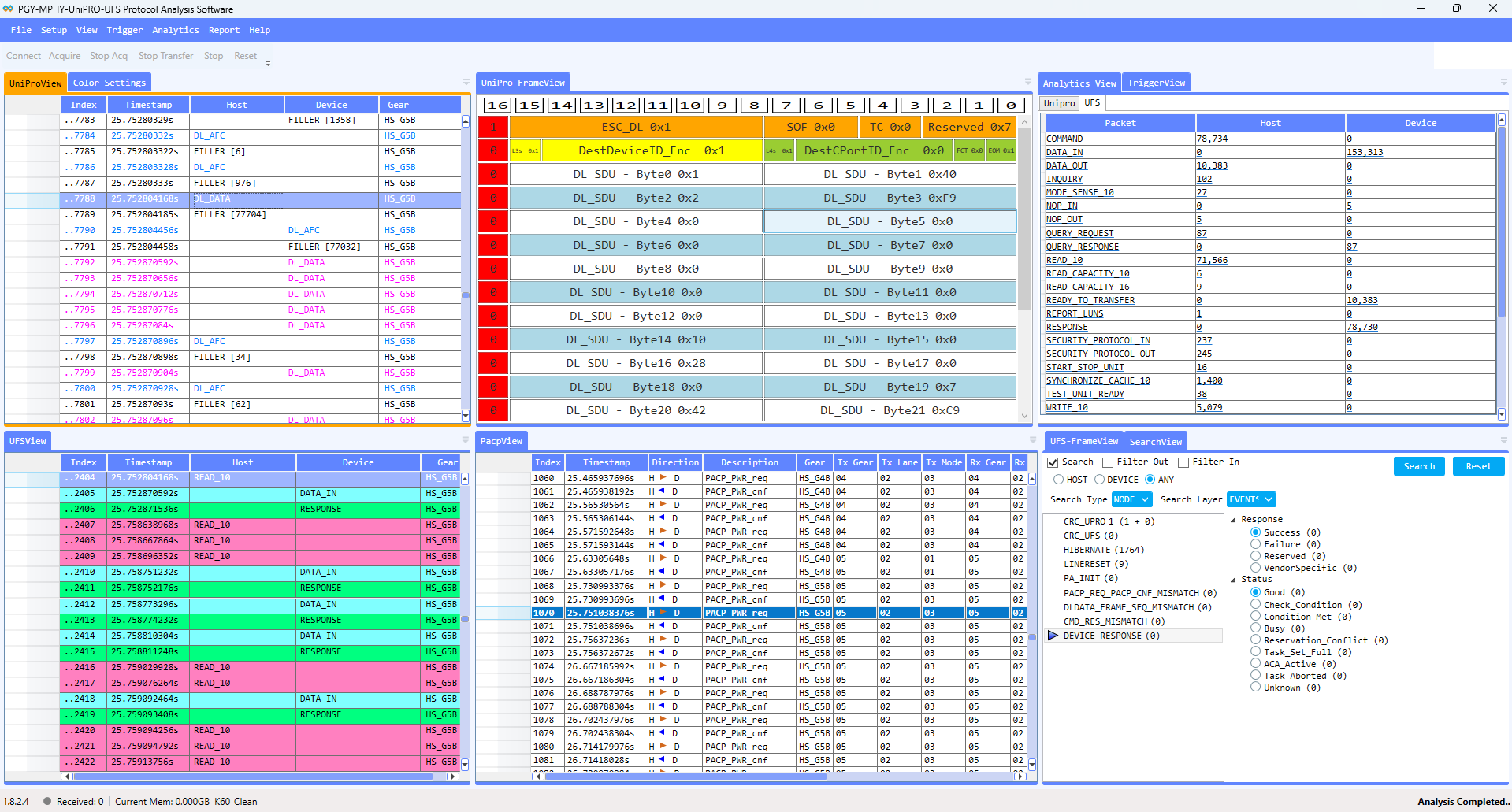Open the UniProView panel options arrow
1512x812 pixels.
466,83
